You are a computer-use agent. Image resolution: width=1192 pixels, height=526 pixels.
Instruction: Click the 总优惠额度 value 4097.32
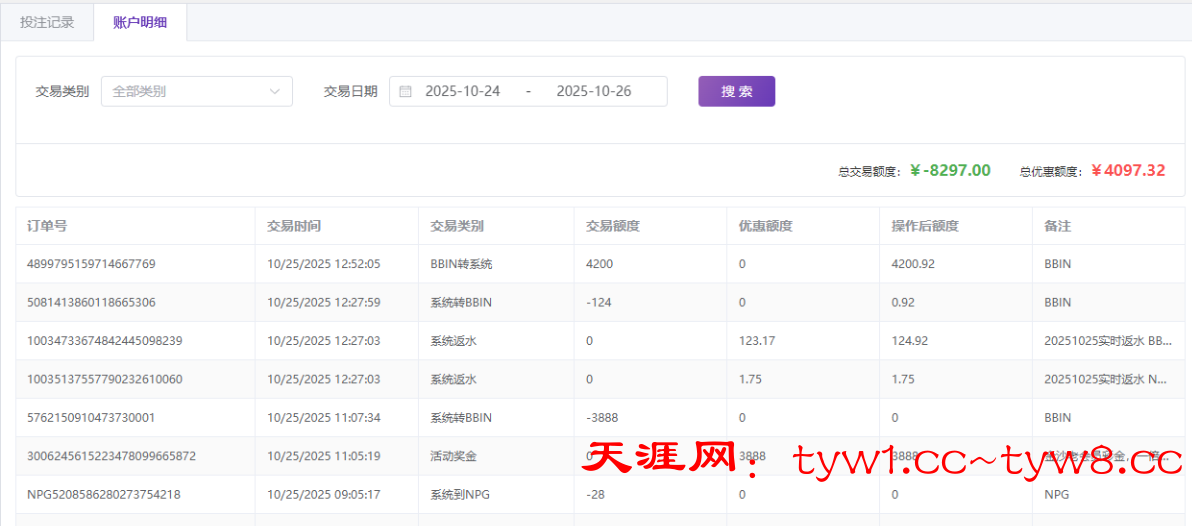click(x=1128, y=171)
